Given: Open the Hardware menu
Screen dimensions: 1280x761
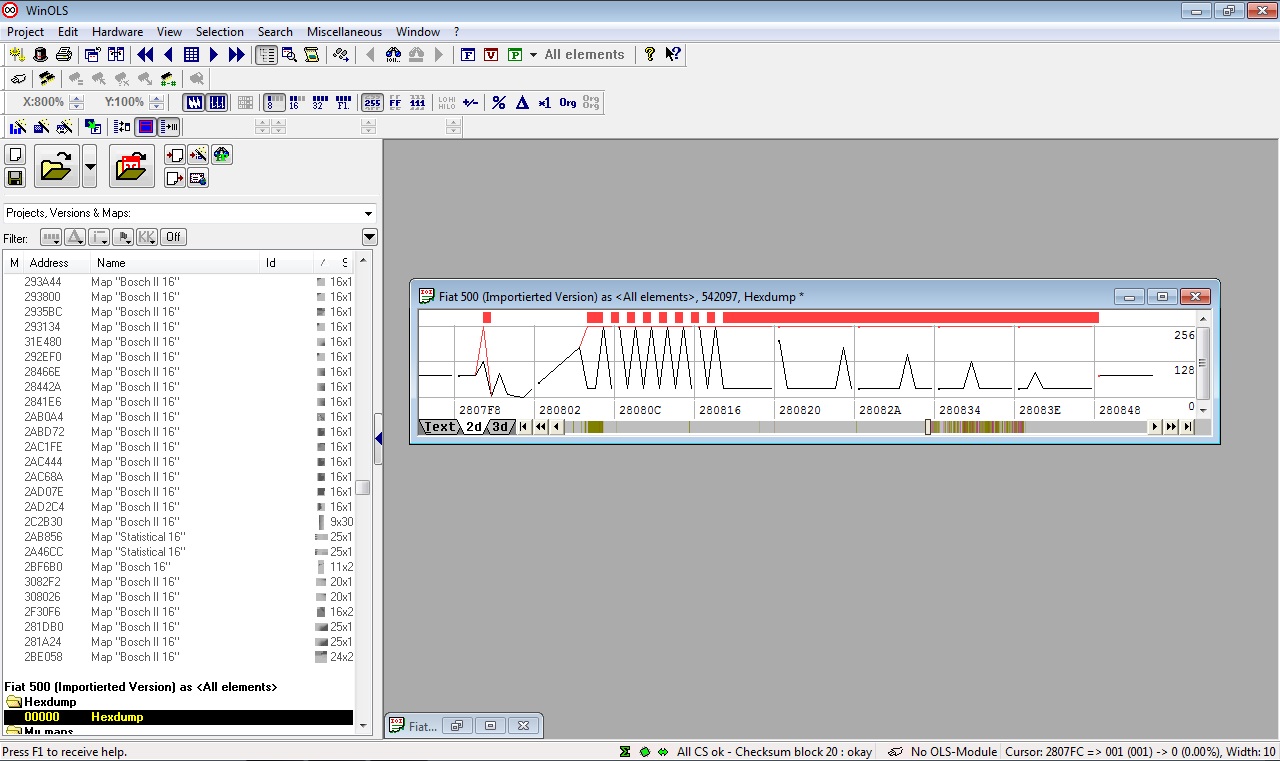Looking at the screenshot, I should (x=117, y=32).
